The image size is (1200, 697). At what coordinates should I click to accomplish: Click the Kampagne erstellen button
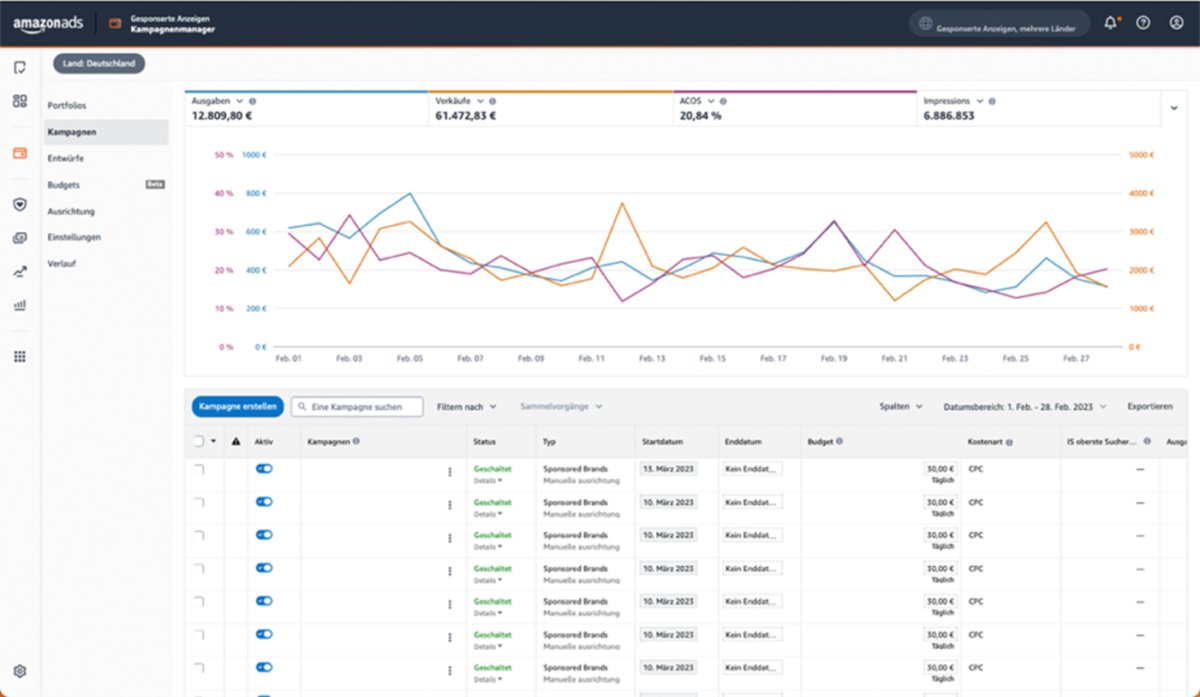[x=237, y=407]
